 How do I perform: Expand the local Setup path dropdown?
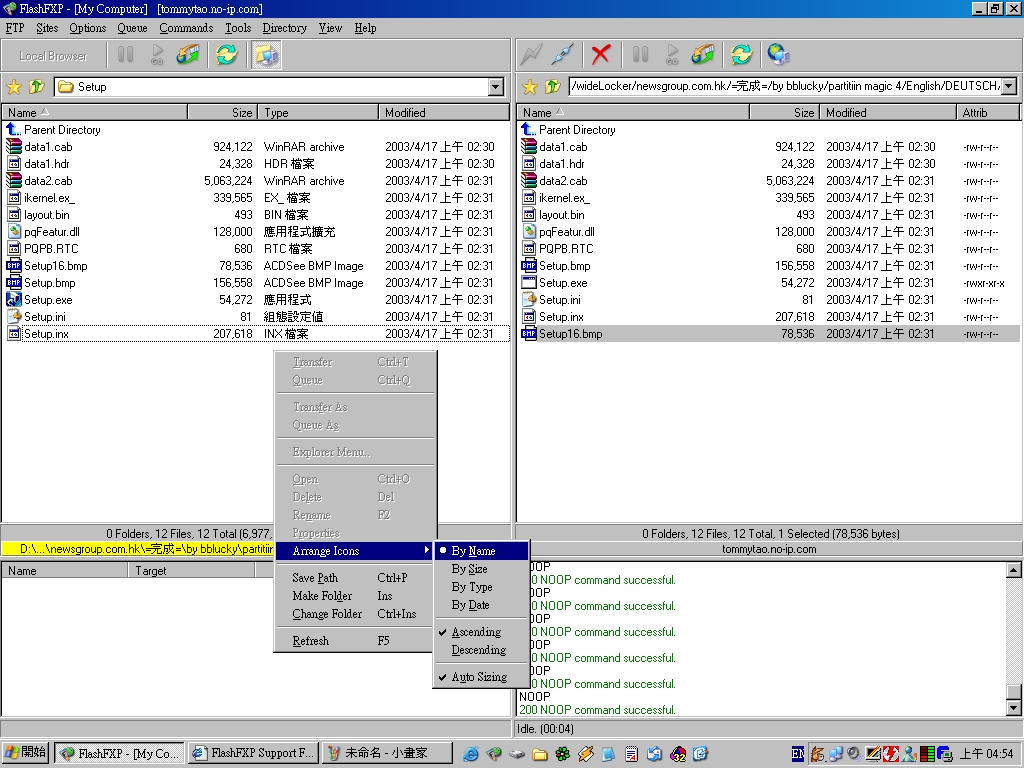tap(495, 87)
